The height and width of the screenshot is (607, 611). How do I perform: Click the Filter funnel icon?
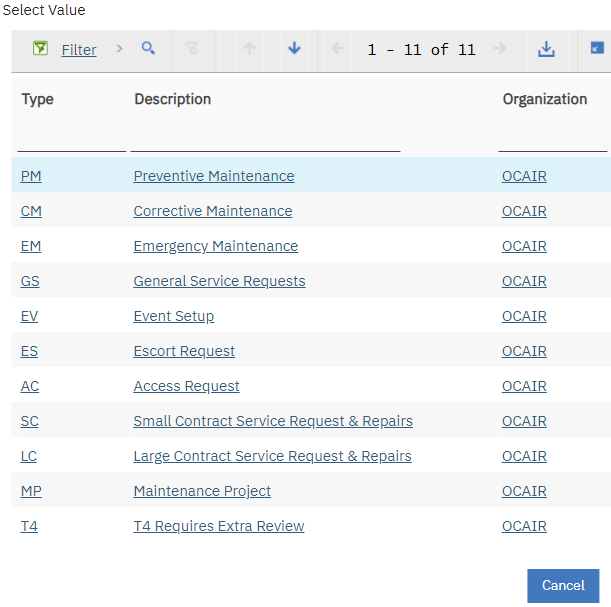(40, 49)
